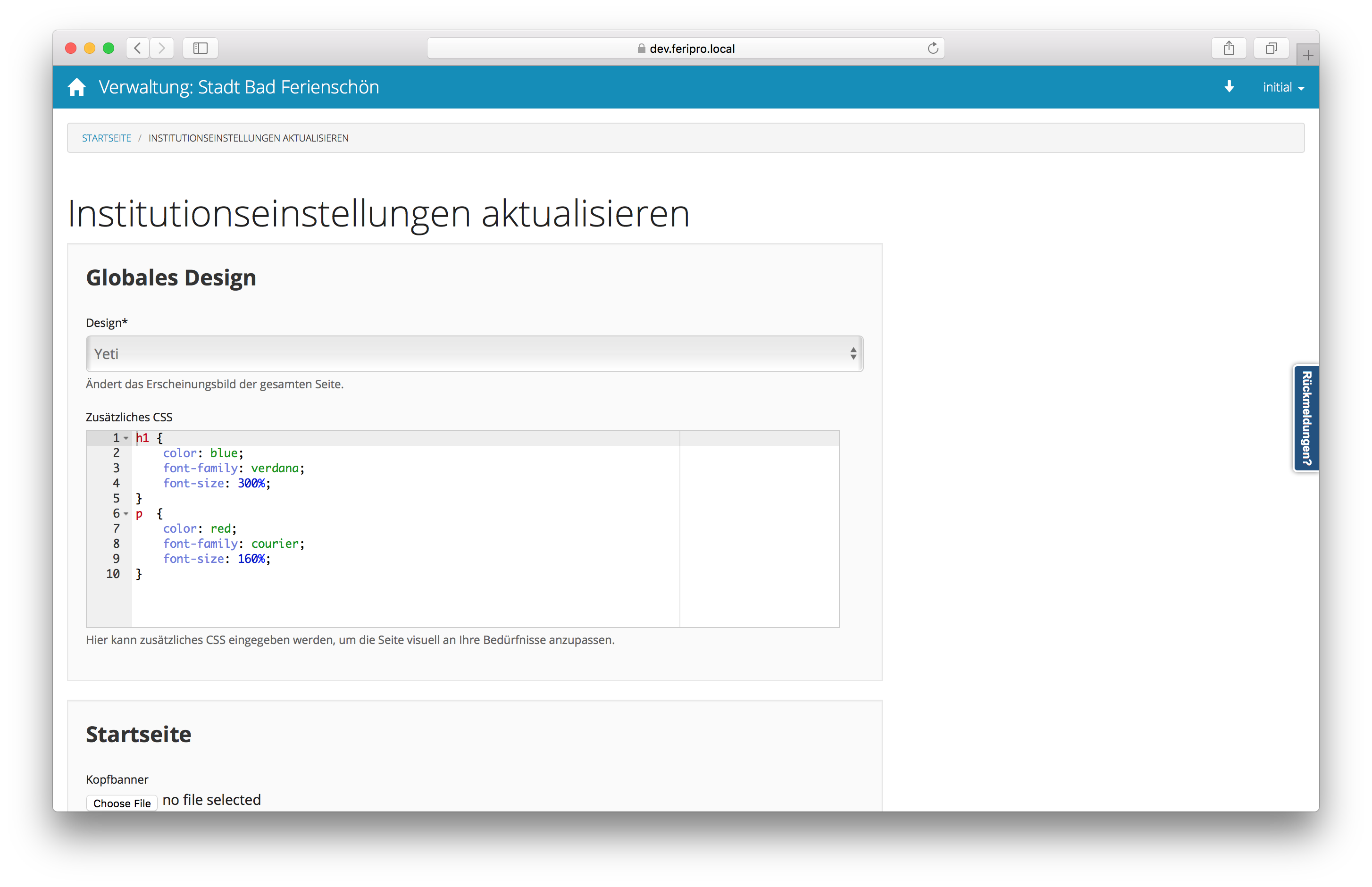Click the reload page icon
The width and height of the screenshot is (1372, 887).
(933, 49)
